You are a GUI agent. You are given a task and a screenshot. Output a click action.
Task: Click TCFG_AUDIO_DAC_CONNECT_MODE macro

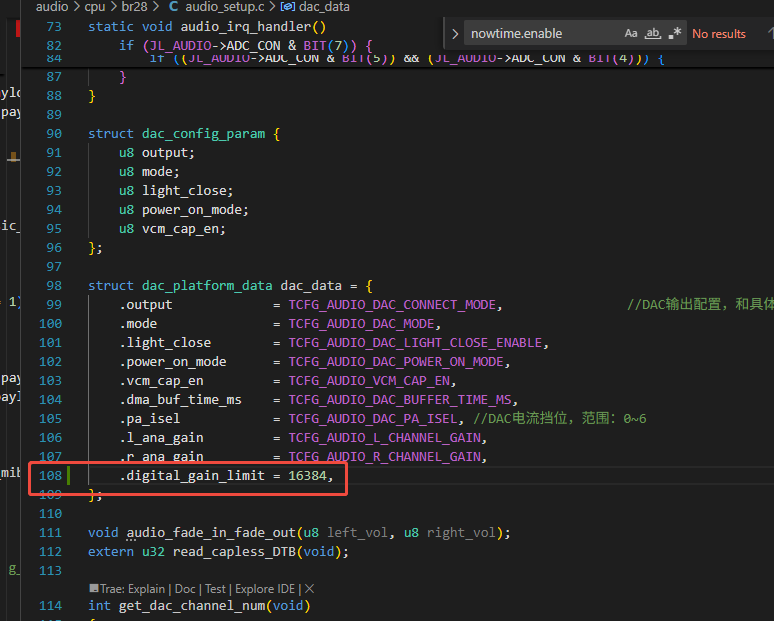[392, 305]
